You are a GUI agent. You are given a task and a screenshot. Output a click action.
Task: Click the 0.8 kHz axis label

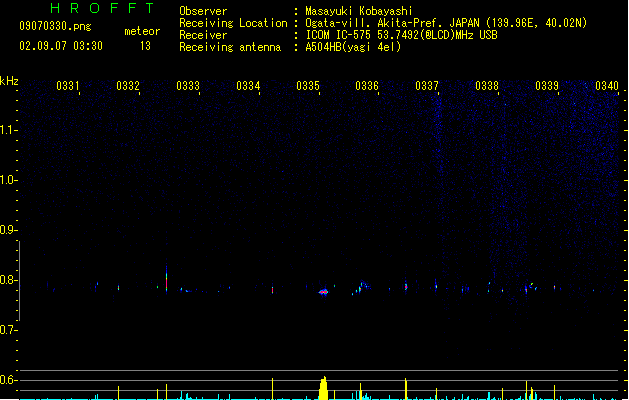tap(8, 280)
